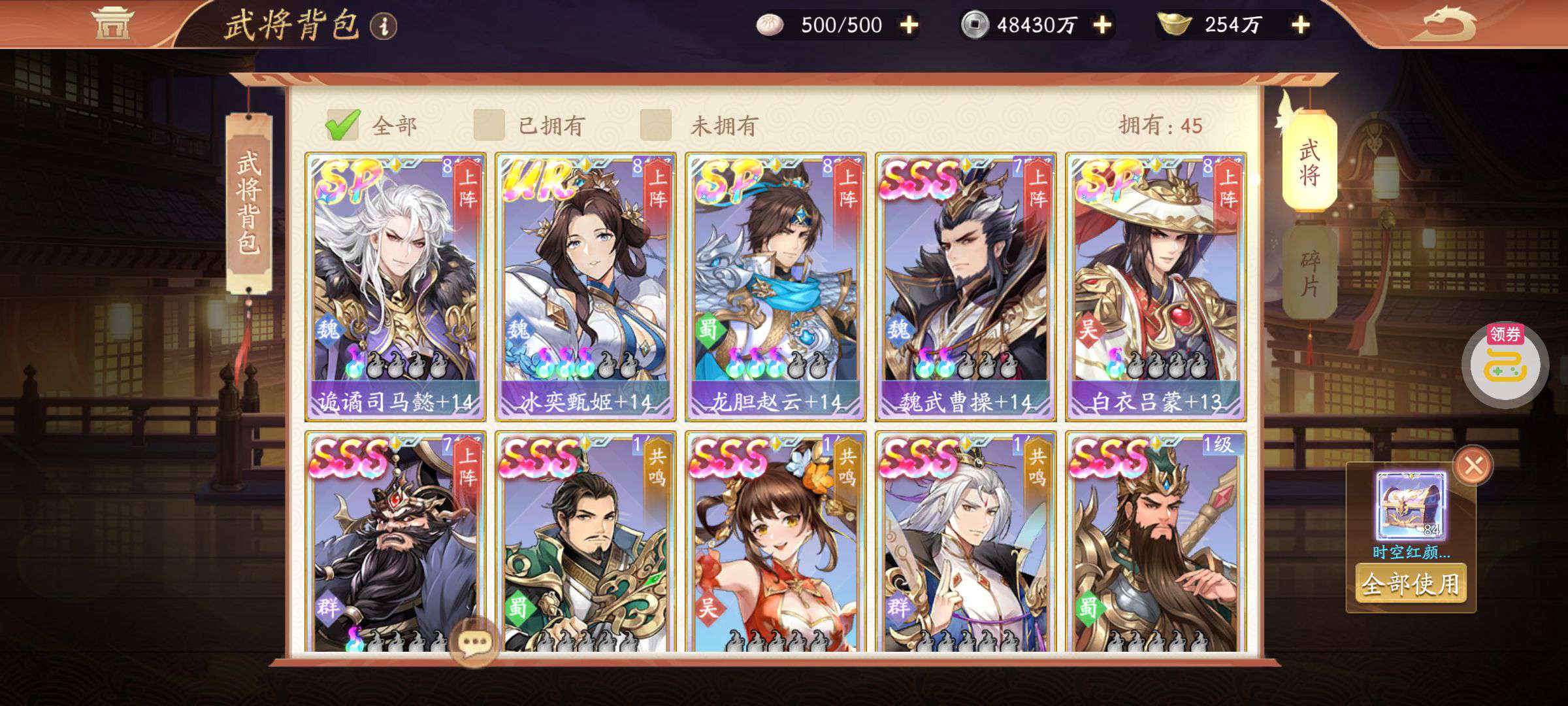Click the info icon beside 武将背包
1568x706 pixels.
(384, 26)
